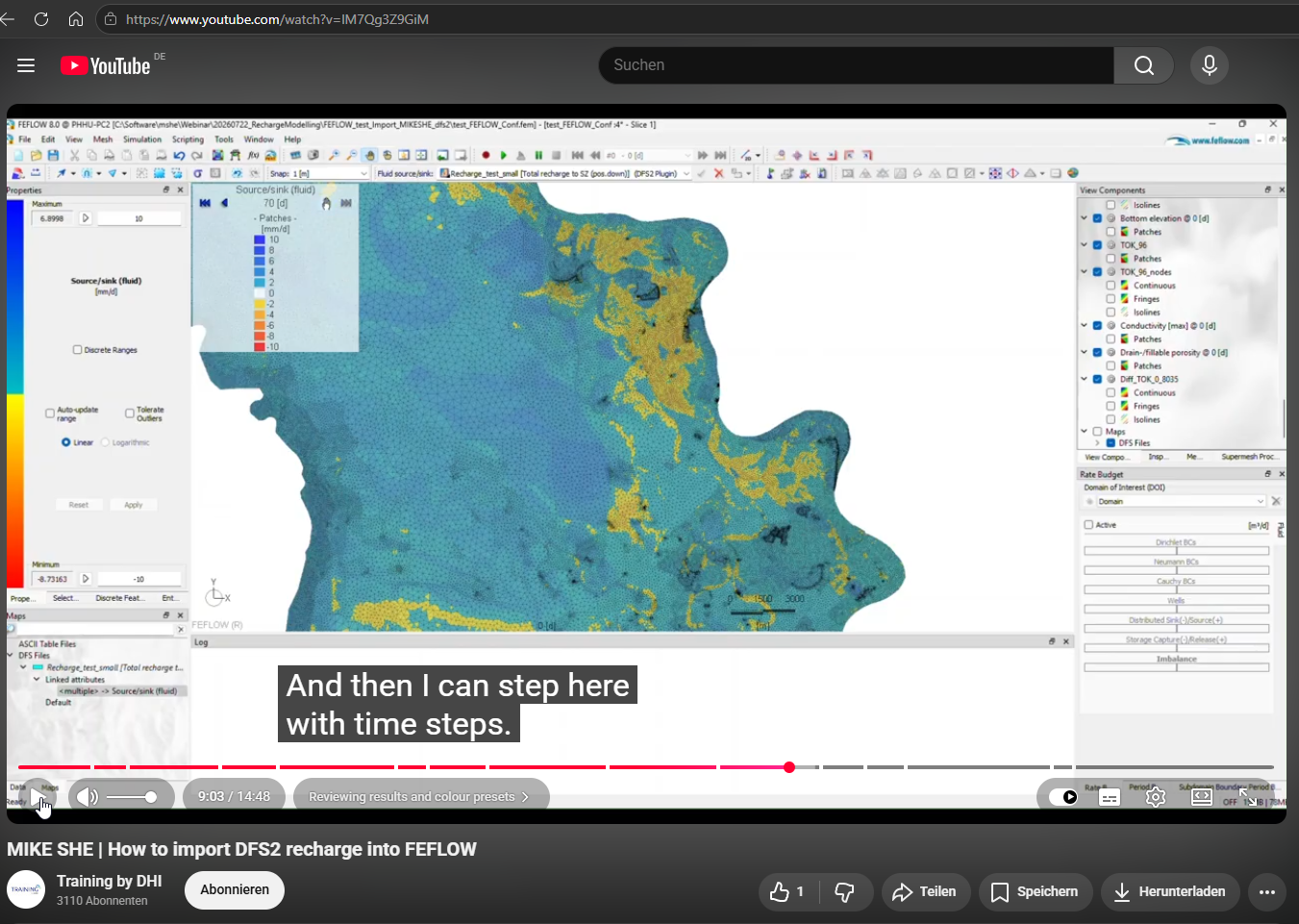Image resolution: width=1299 pixels, height=924 pixels.
Task: Click Herunterladen download button
Action: tap(1170, 892)
